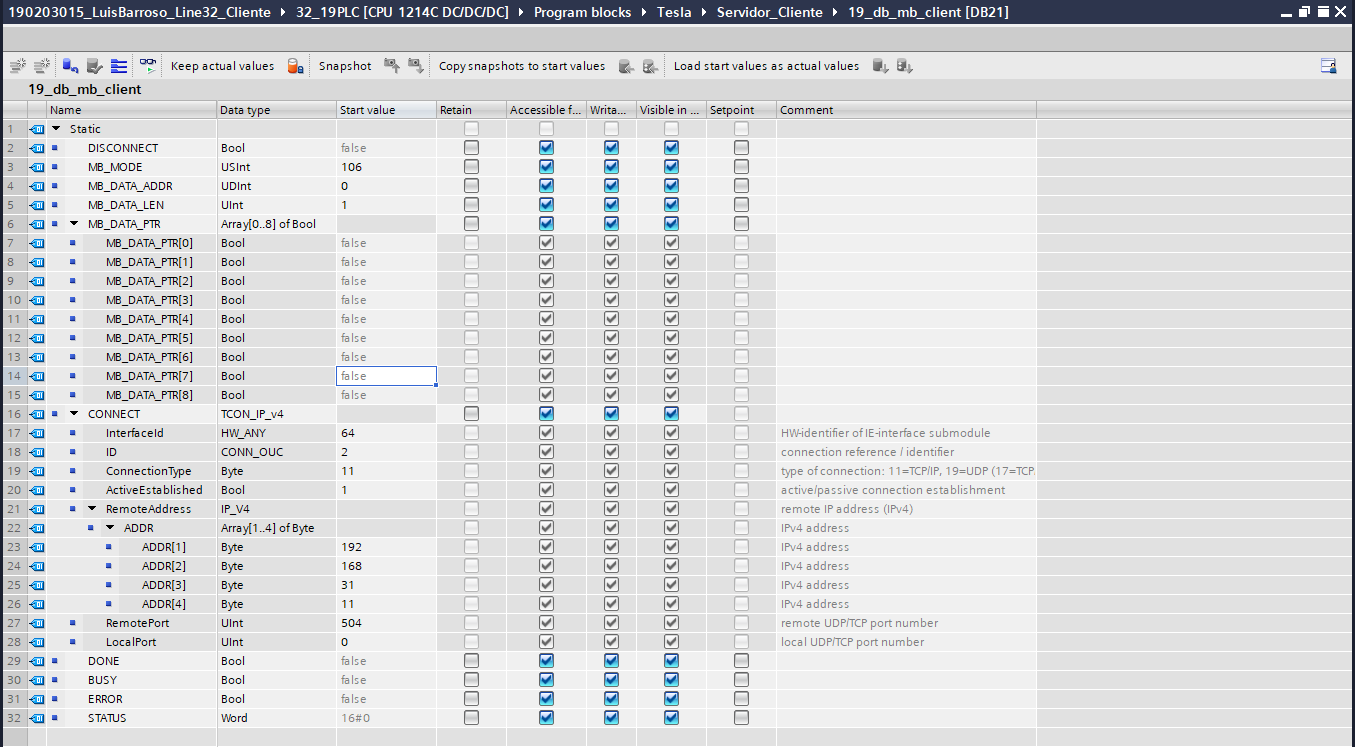Click the tag icon of the RemotePort row
The height and width of the screenshot is (747, 1355).
[x=37, y=623]
